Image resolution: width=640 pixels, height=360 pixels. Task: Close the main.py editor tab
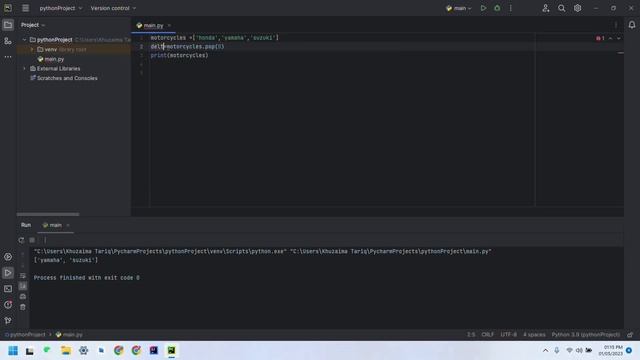tap(169, 25)
